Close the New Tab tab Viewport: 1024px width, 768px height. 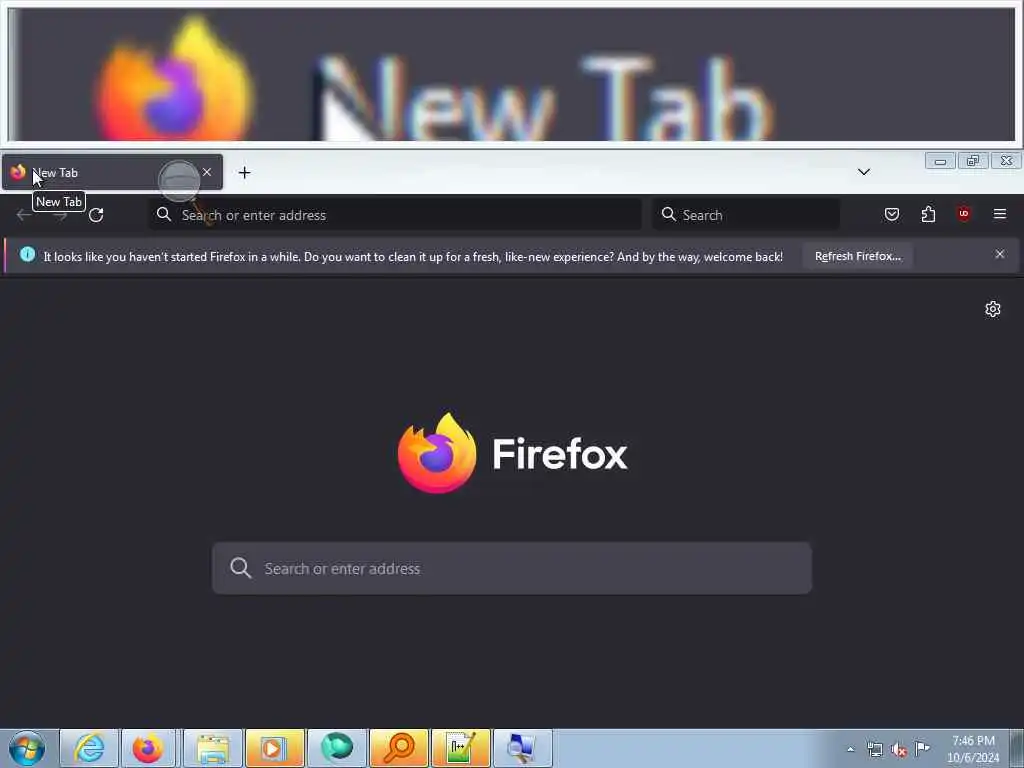pyautogui.click(x=207, y=172)
